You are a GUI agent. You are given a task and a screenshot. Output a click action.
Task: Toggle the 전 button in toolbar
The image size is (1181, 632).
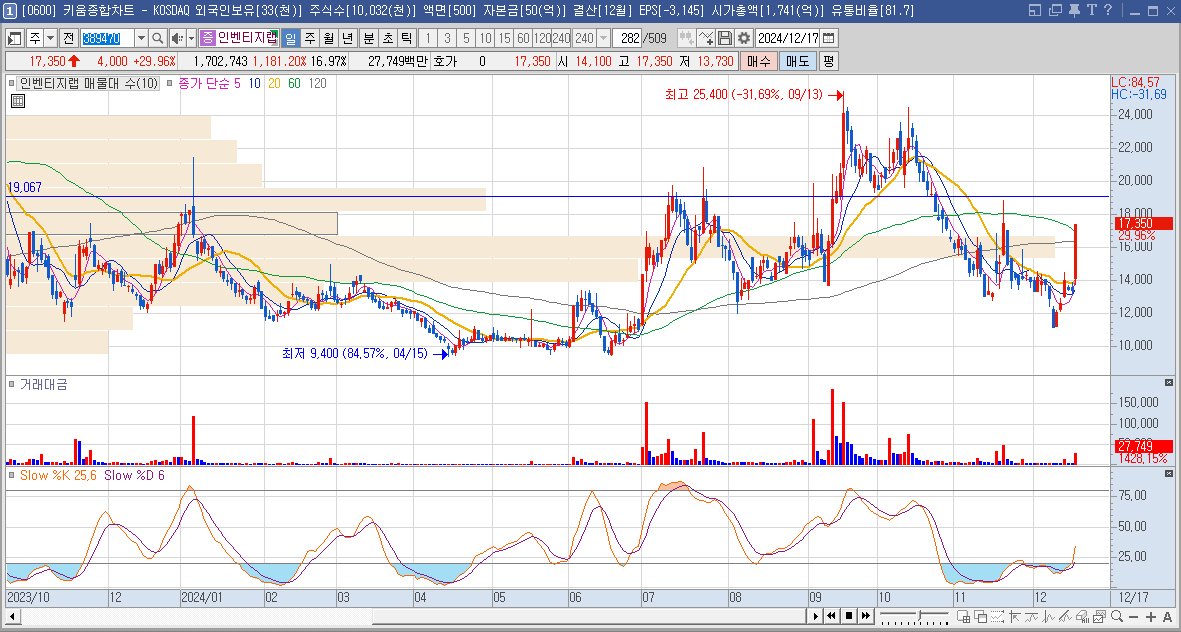69,38
